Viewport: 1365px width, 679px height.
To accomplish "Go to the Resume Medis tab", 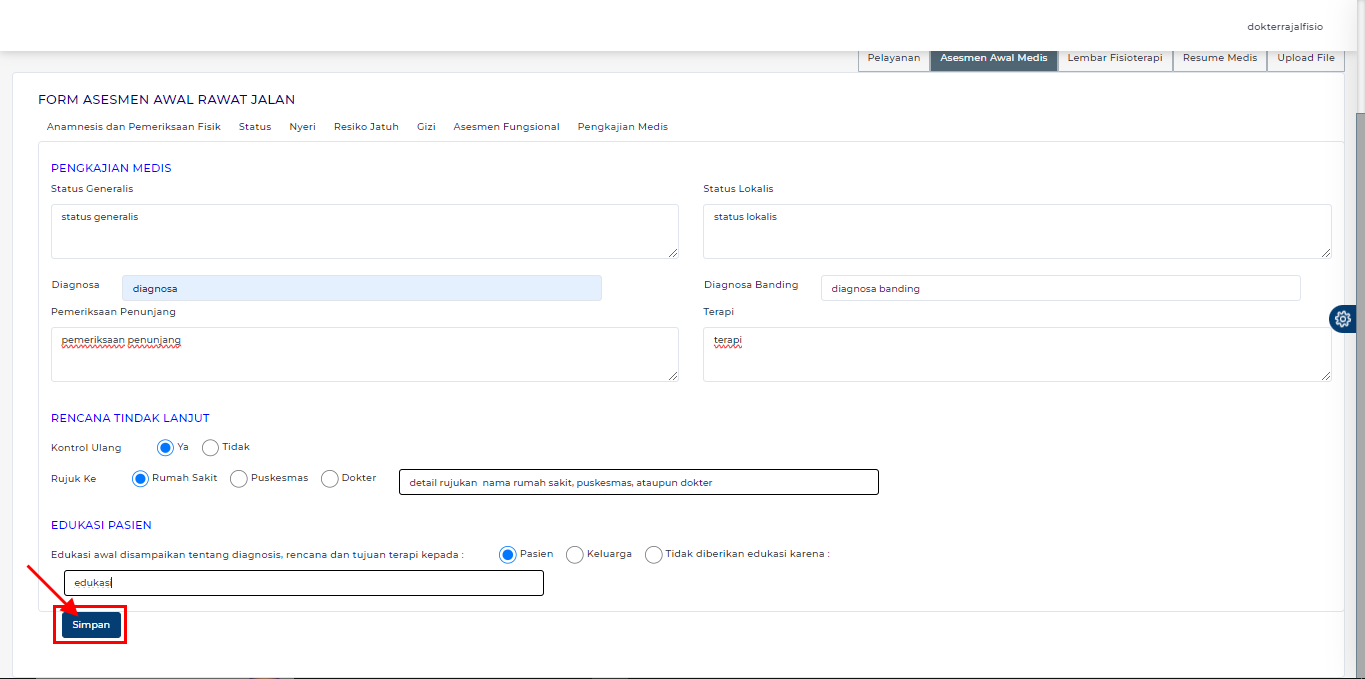I will tap(1219, 59).
